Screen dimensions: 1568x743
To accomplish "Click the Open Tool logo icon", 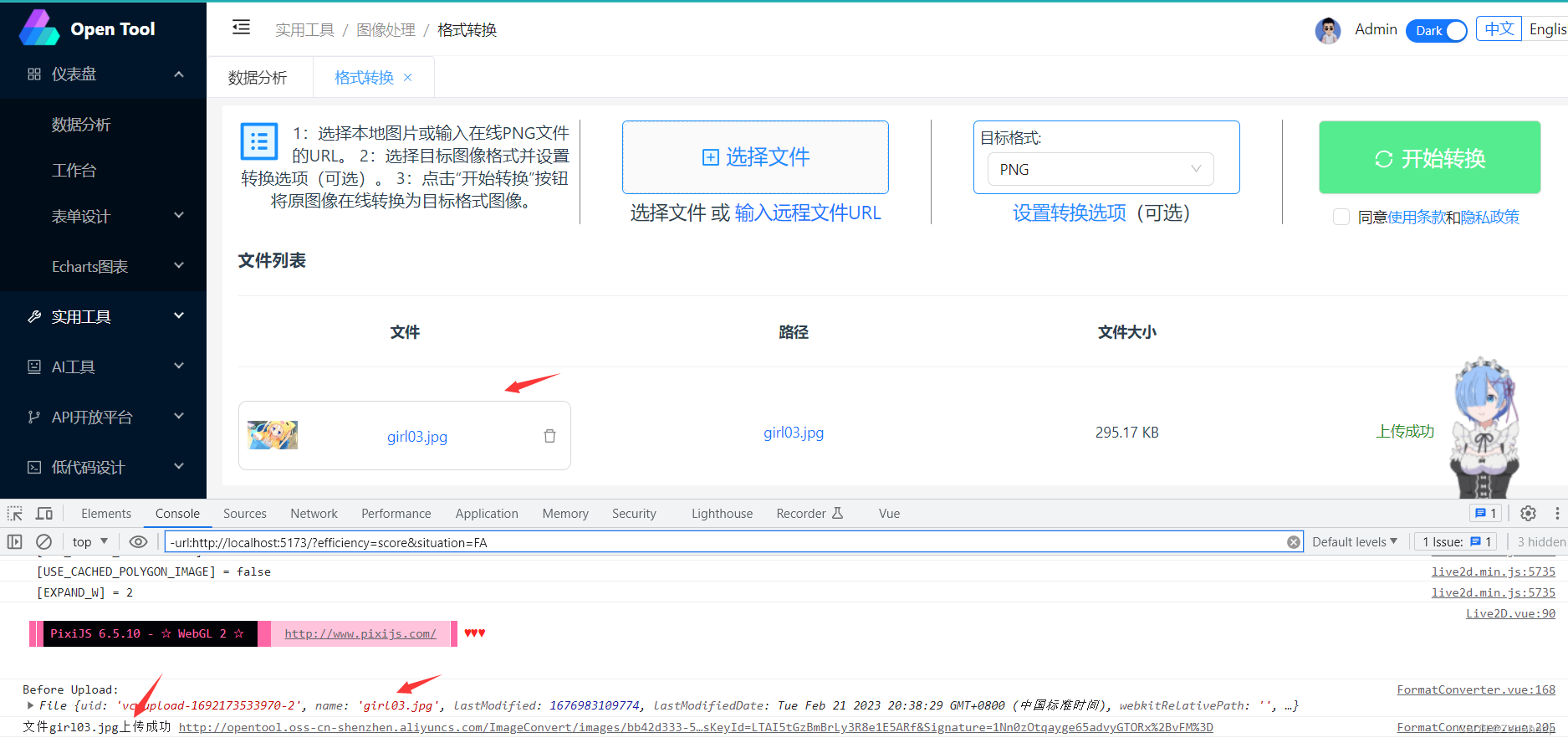I will (39, 28).
